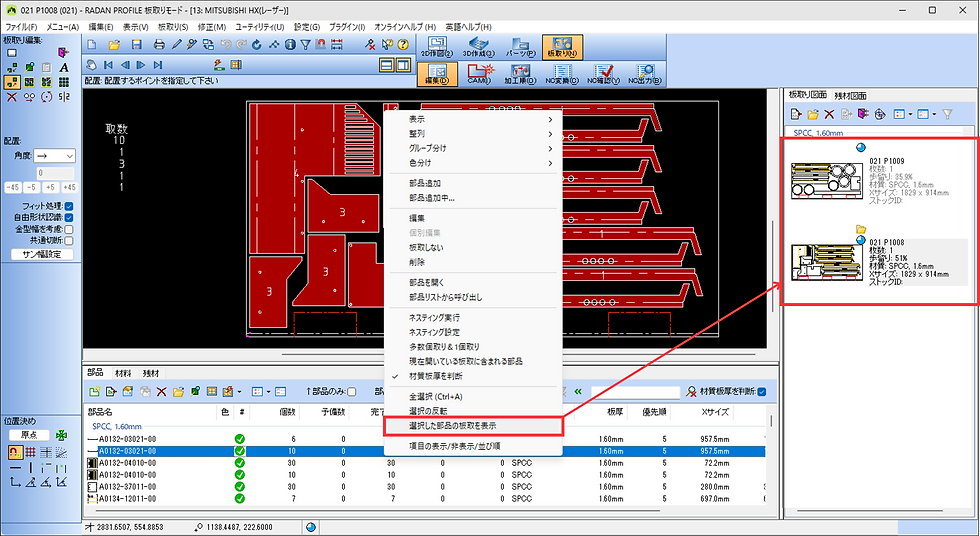
Task: Click the blue refresh arrow icon
Action: (x=257, y=44)
